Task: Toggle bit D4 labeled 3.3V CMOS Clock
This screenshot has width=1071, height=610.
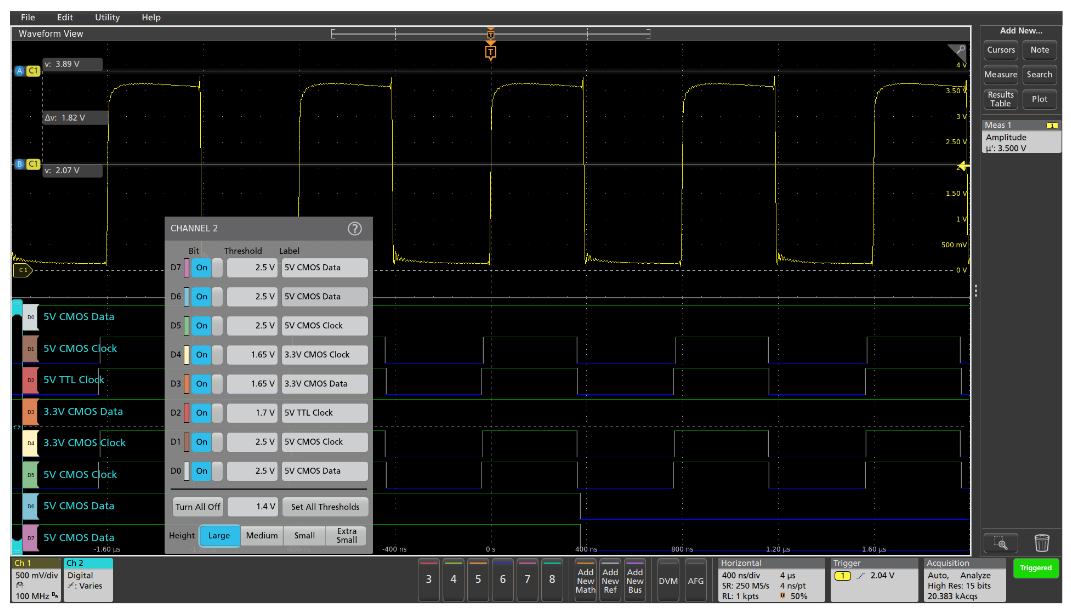Action: 203,352
